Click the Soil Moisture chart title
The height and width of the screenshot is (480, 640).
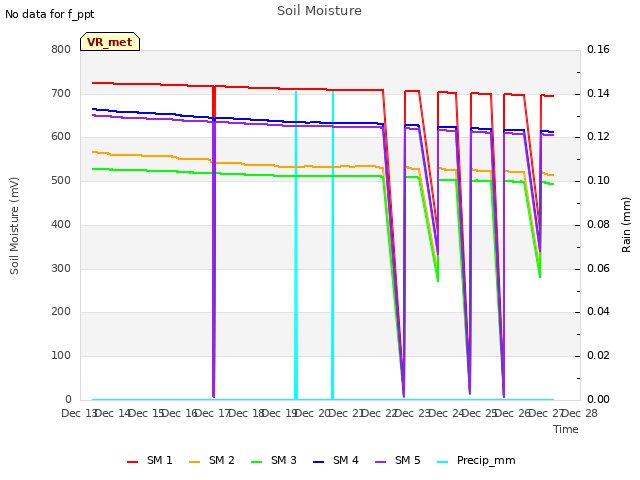click(x=319, y=11)
